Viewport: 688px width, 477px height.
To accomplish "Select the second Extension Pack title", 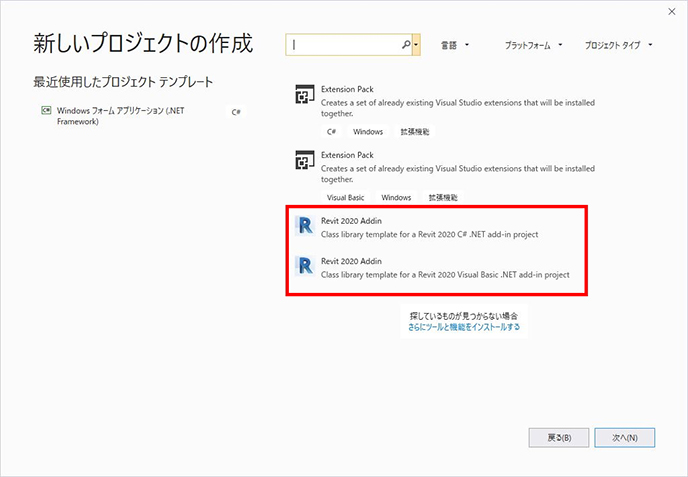I will coord(347,155).
